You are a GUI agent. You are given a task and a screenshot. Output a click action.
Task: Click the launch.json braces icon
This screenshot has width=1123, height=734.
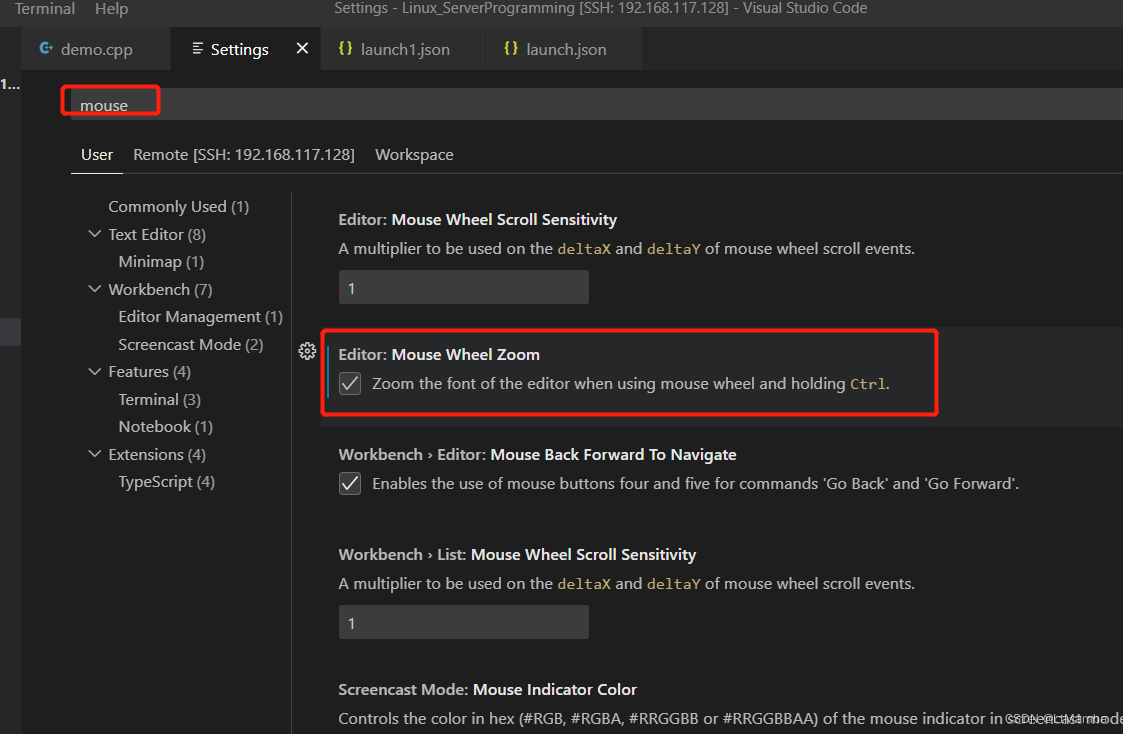[x=511, y=48]
